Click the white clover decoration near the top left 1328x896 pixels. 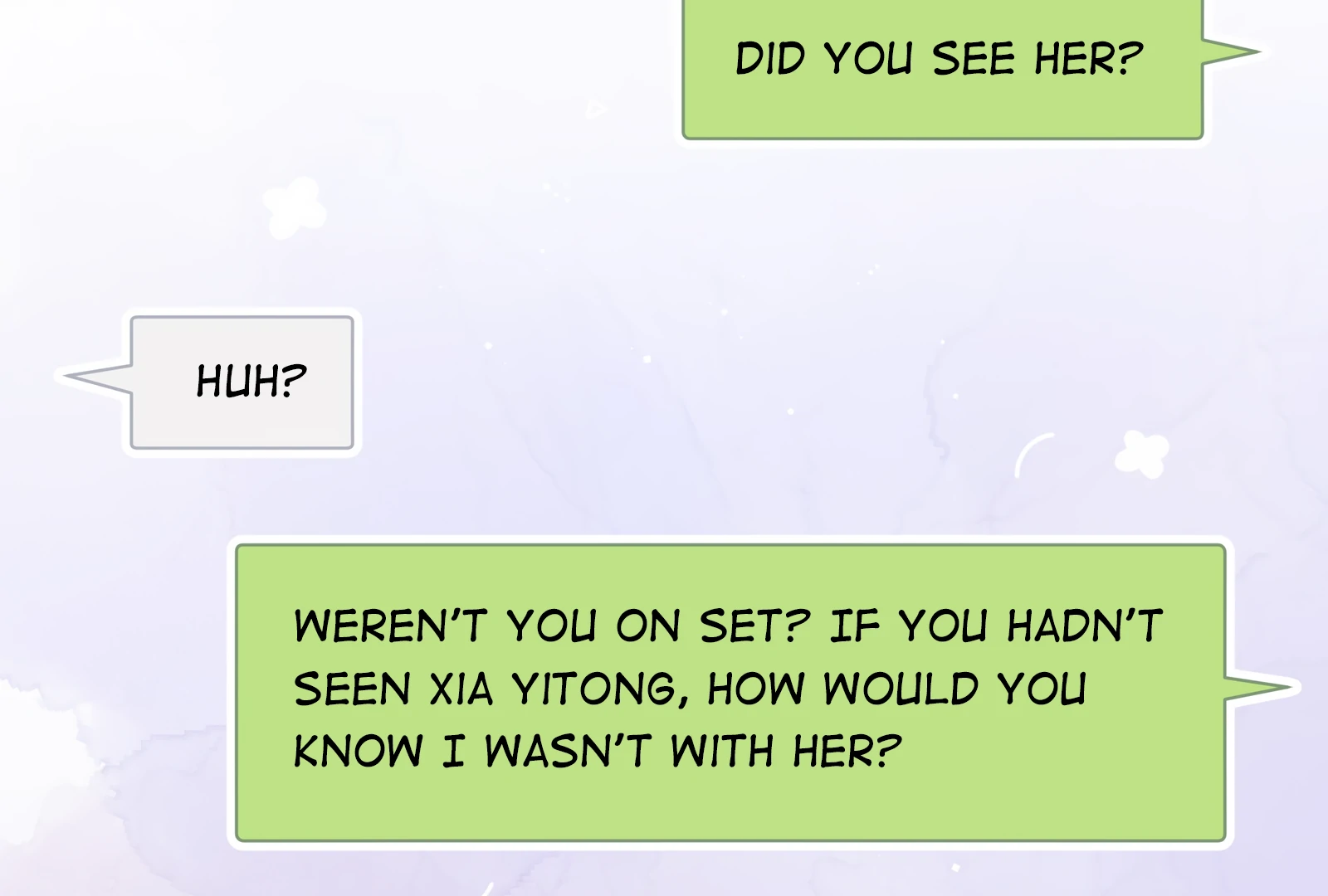click(293, 207)
